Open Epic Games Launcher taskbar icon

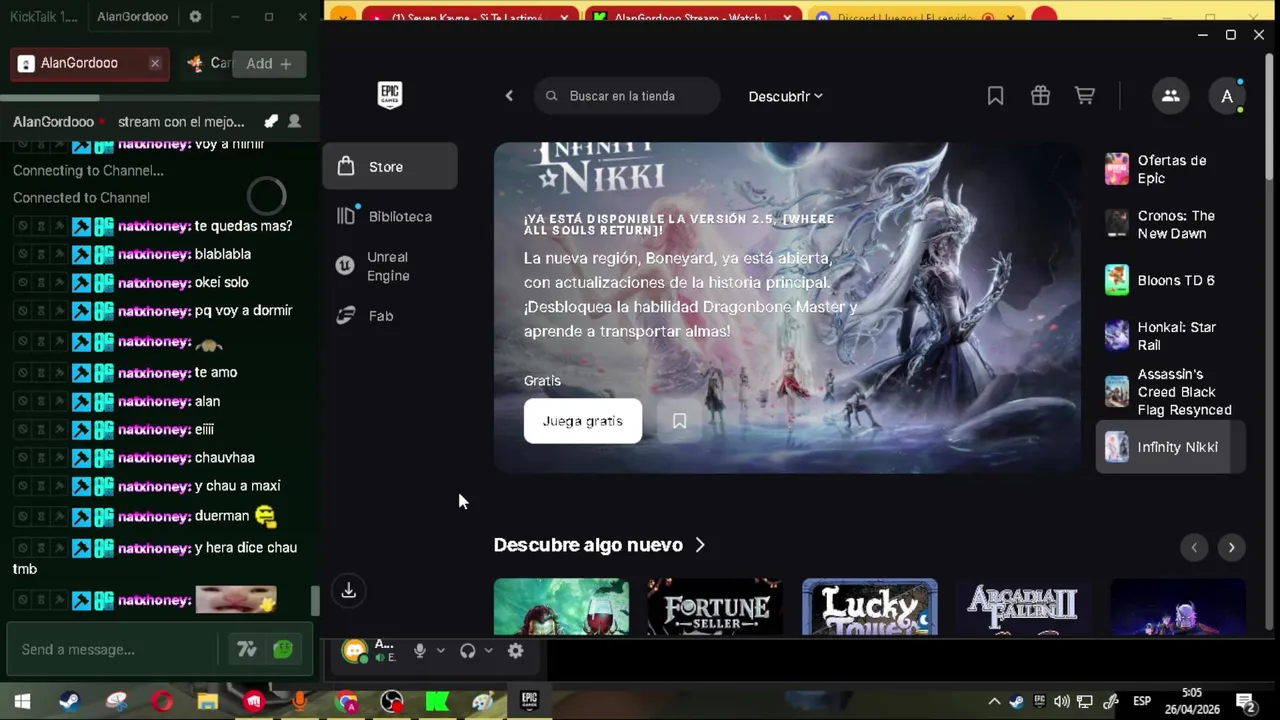(530, 702)
